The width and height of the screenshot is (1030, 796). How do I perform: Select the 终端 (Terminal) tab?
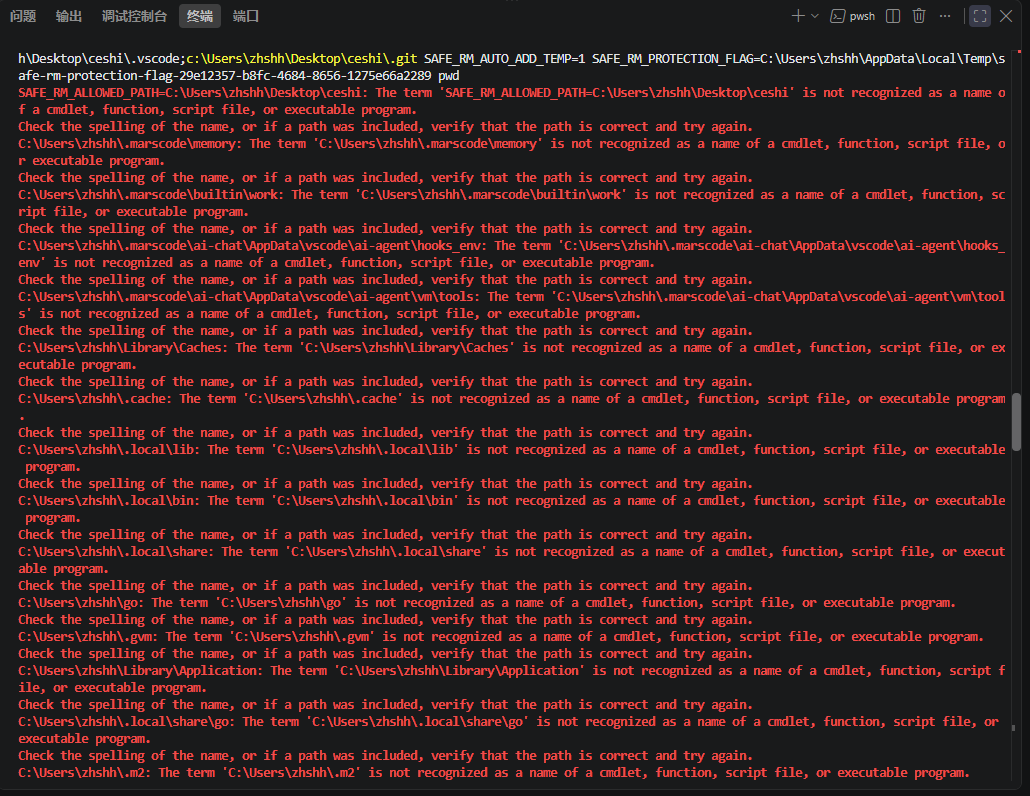pyautogui.click(x=200, y=16)
